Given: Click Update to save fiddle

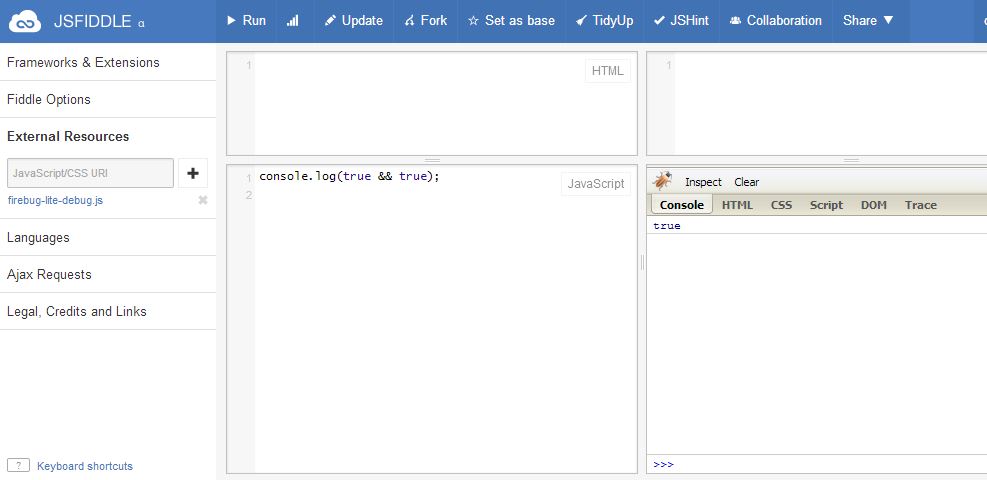Looking at the screenshot, I should [x=353, y=21].
